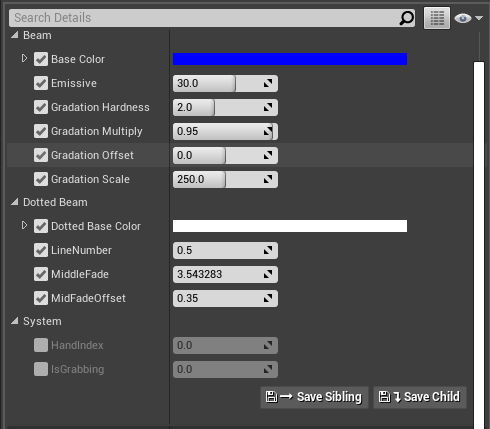Click the Gradation Offset spin arrow icon
Viewport: 490px width, 429px height.
[268, 155]
